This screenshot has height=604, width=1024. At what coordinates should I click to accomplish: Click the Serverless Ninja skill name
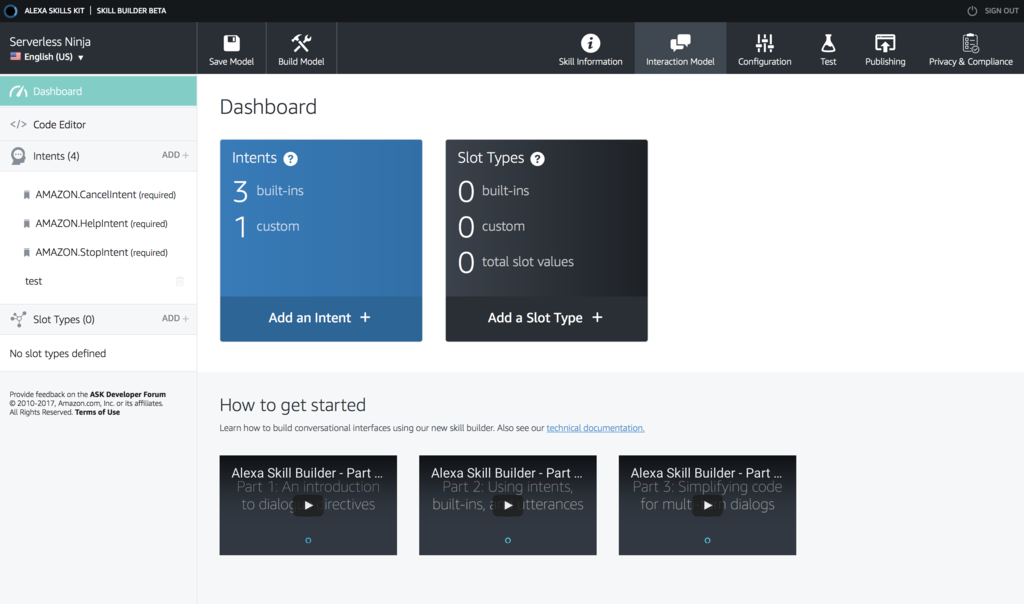tap(50, 41)
